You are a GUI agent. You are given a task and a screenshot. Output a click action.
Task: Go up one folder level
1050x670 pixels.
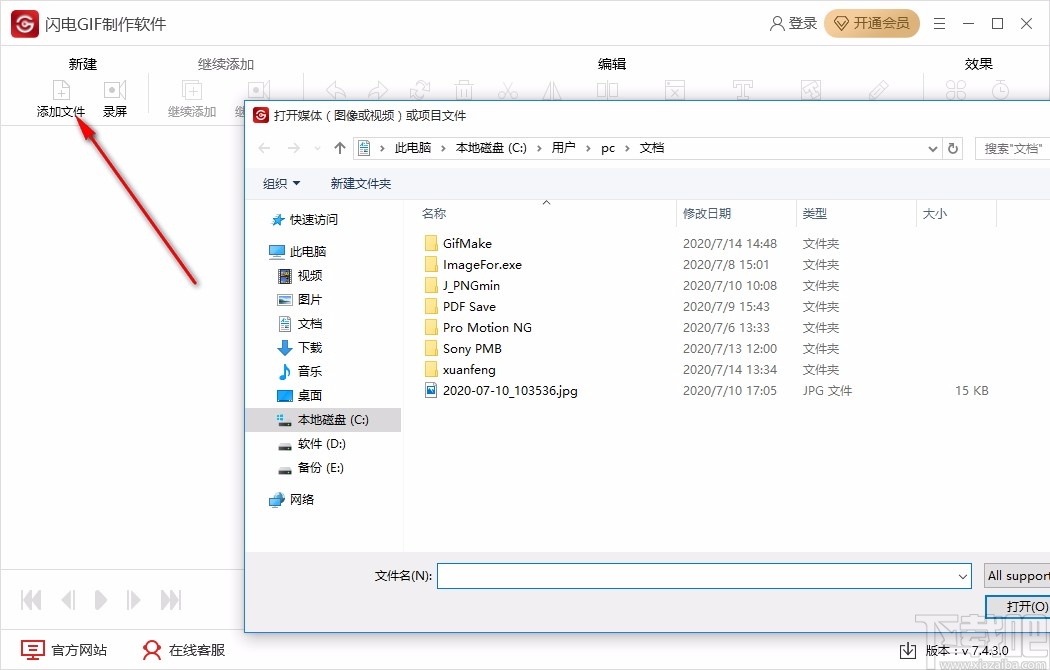click(x=340, y=149)
